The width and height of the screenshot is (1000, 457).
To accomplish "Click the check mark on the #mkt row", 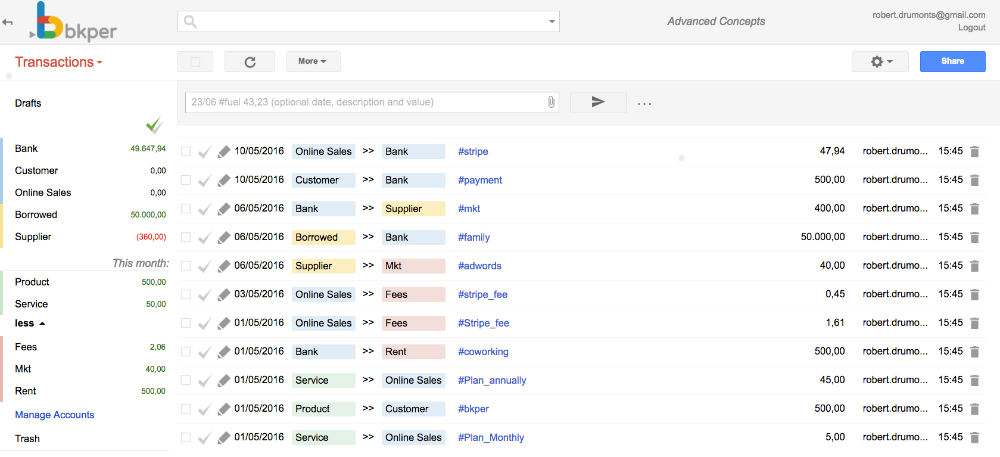I will tap(204, 208).
